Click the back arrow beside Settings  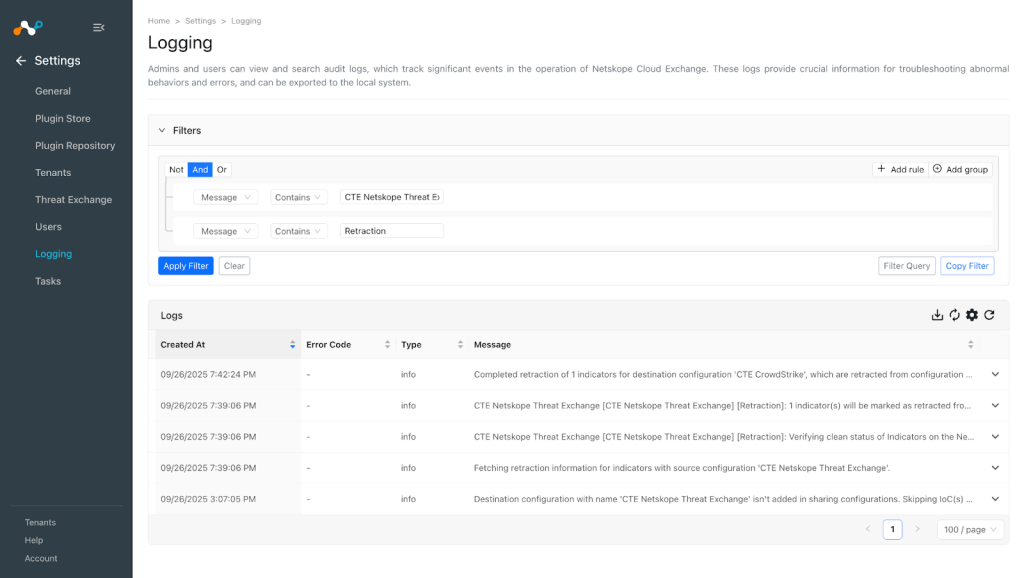point(21,61)
